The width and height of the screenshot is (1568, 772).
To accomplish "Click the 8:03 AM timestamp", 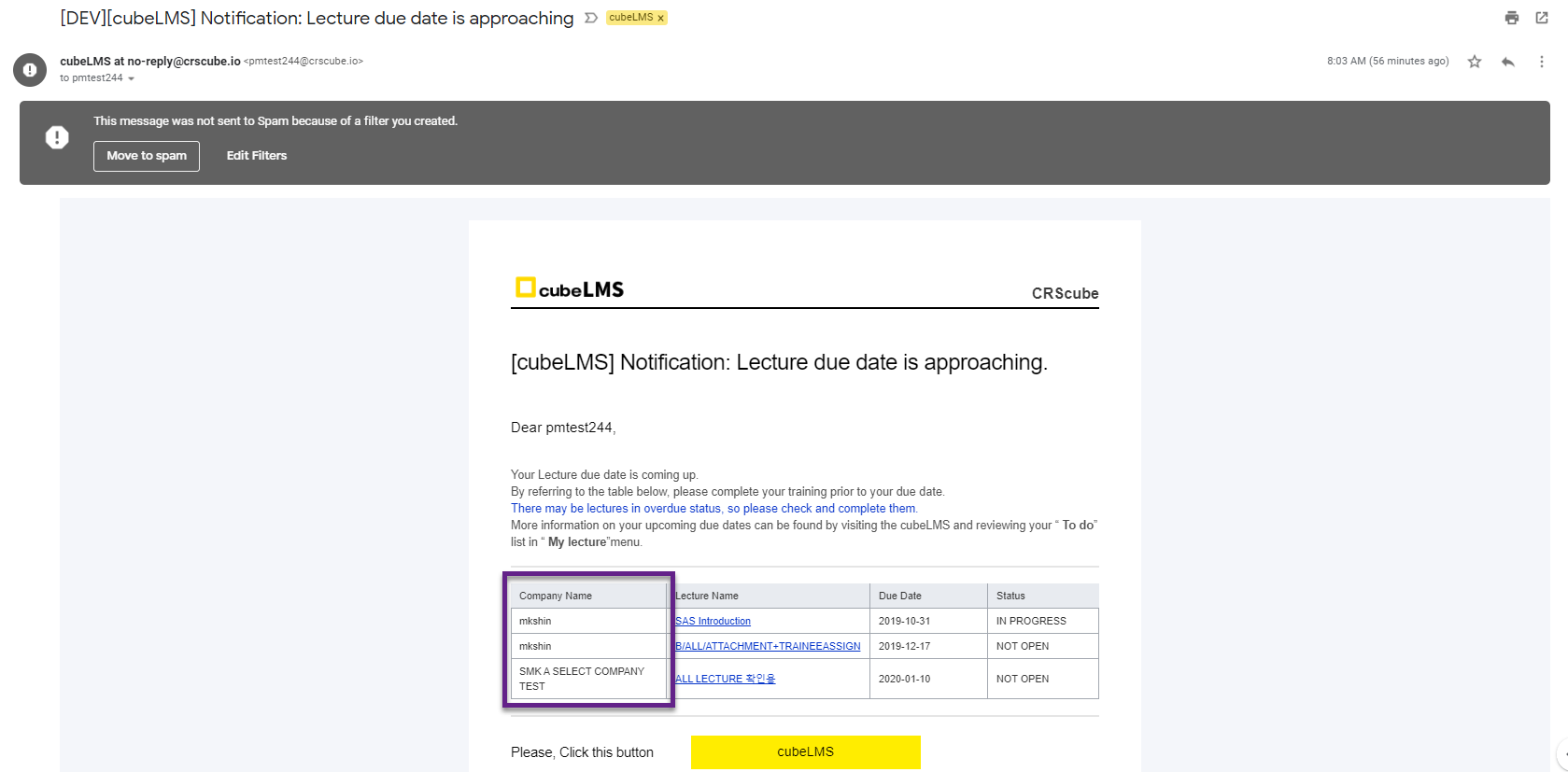I will pos(1387,62).
